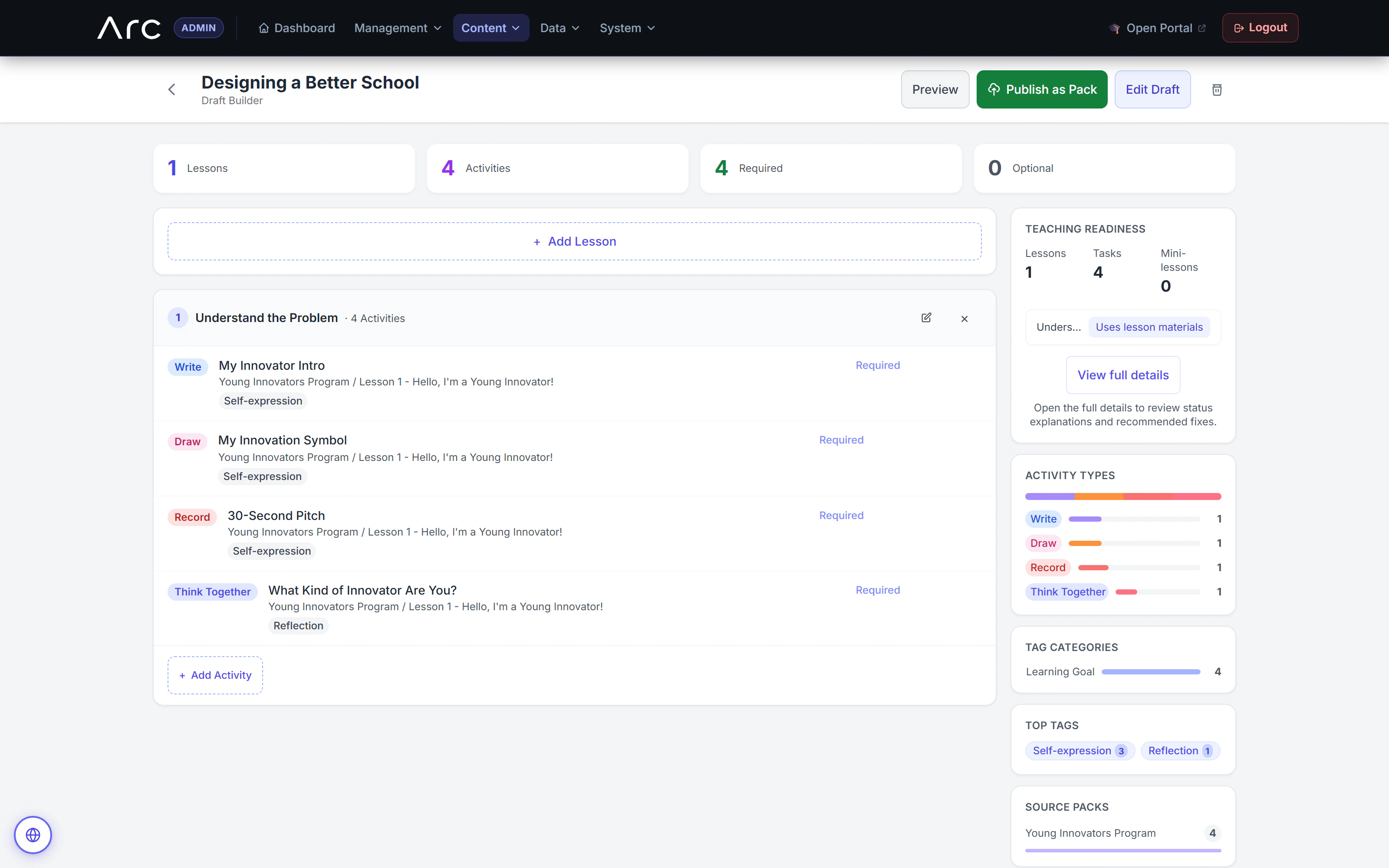
Task: Toggle Required on What Kind of Innovator
Action: tap(878, 590)
